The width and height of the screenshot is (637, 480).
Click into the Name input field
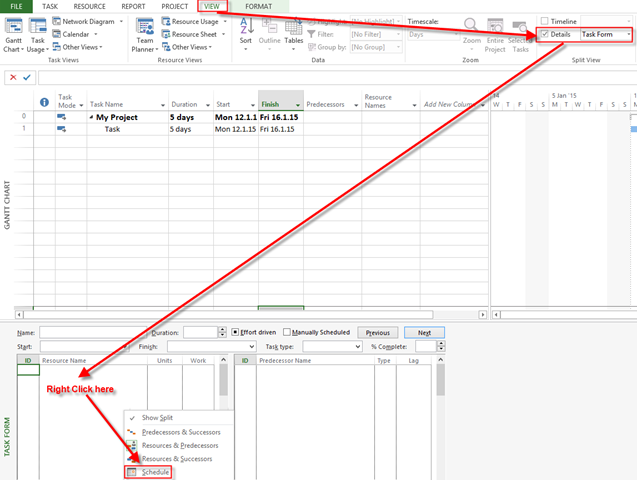click(92, 332)
